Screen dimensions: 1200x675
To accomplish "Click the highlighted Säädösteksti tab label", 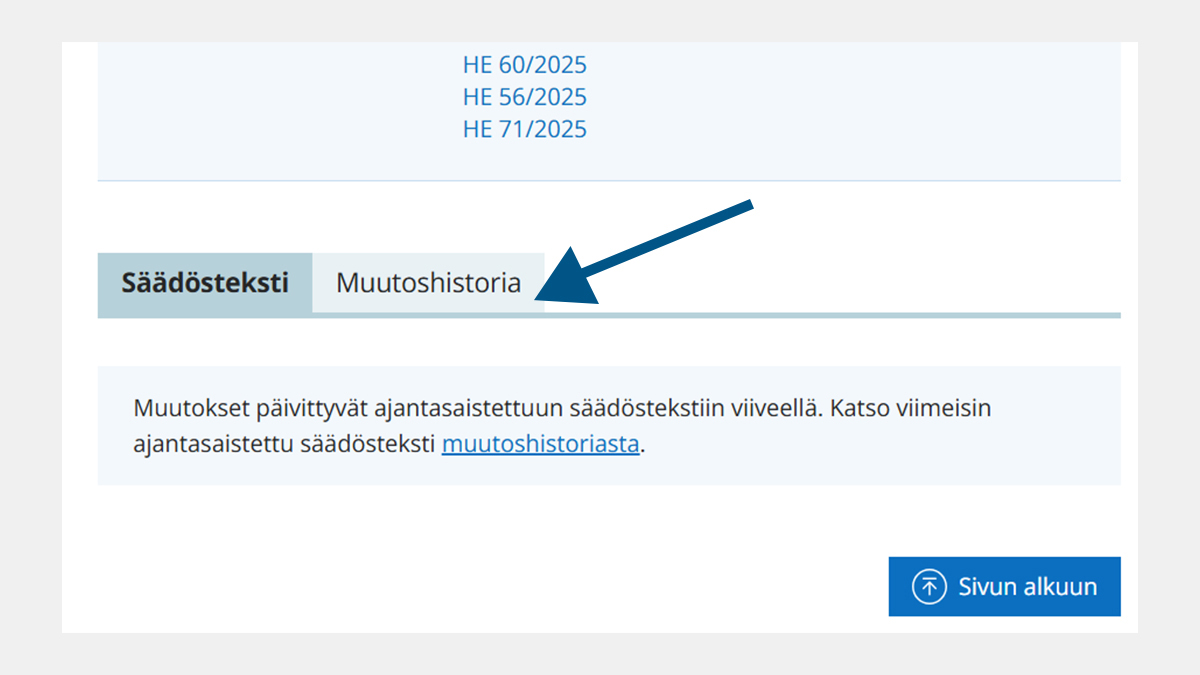I will coord(203,283).
